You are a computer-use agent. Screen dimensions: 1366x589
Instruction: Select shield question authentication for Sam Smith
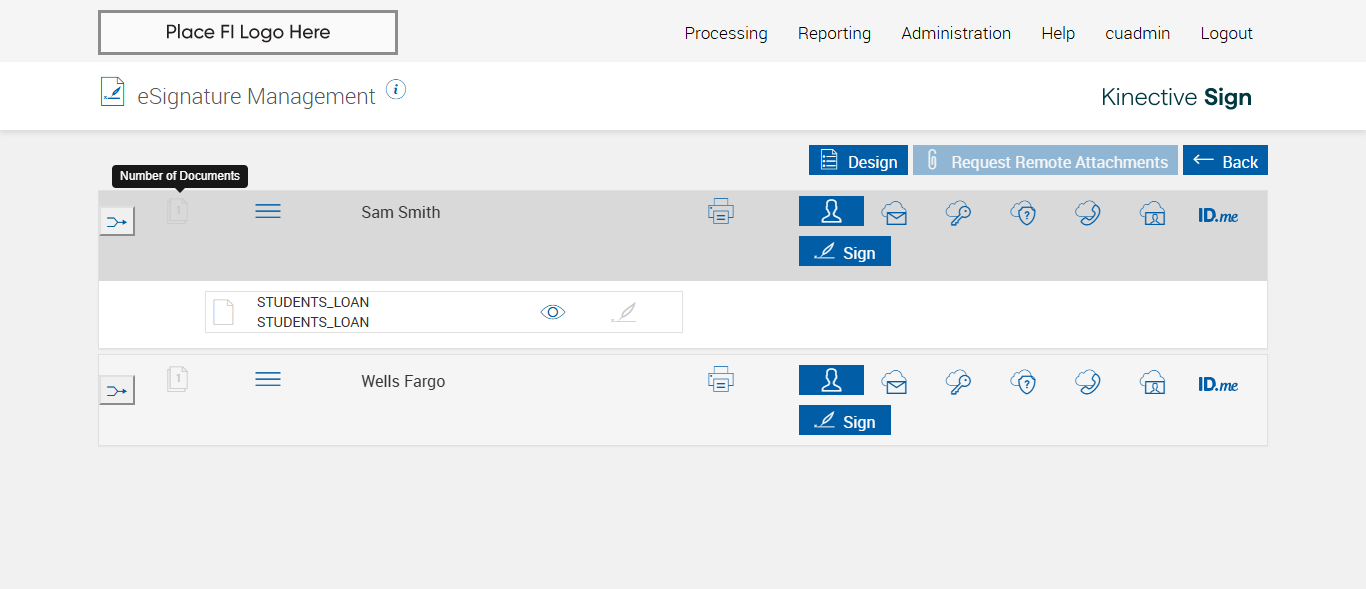pos(1022,213)
